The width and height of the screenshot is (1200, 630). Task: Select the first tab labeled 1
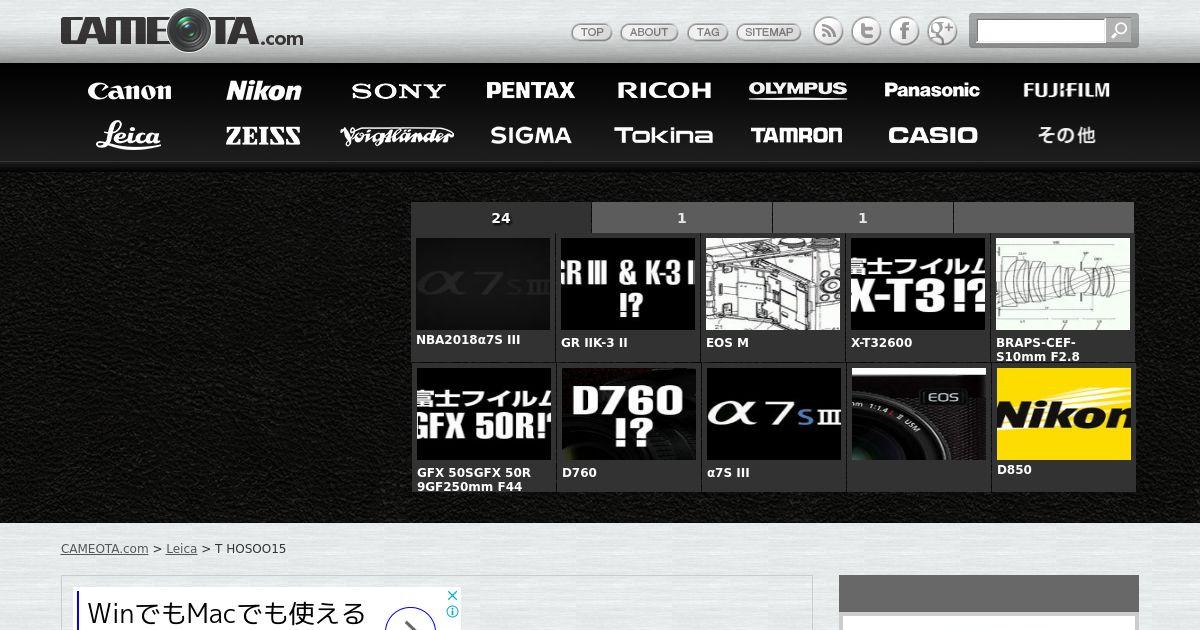pos(682,218)
